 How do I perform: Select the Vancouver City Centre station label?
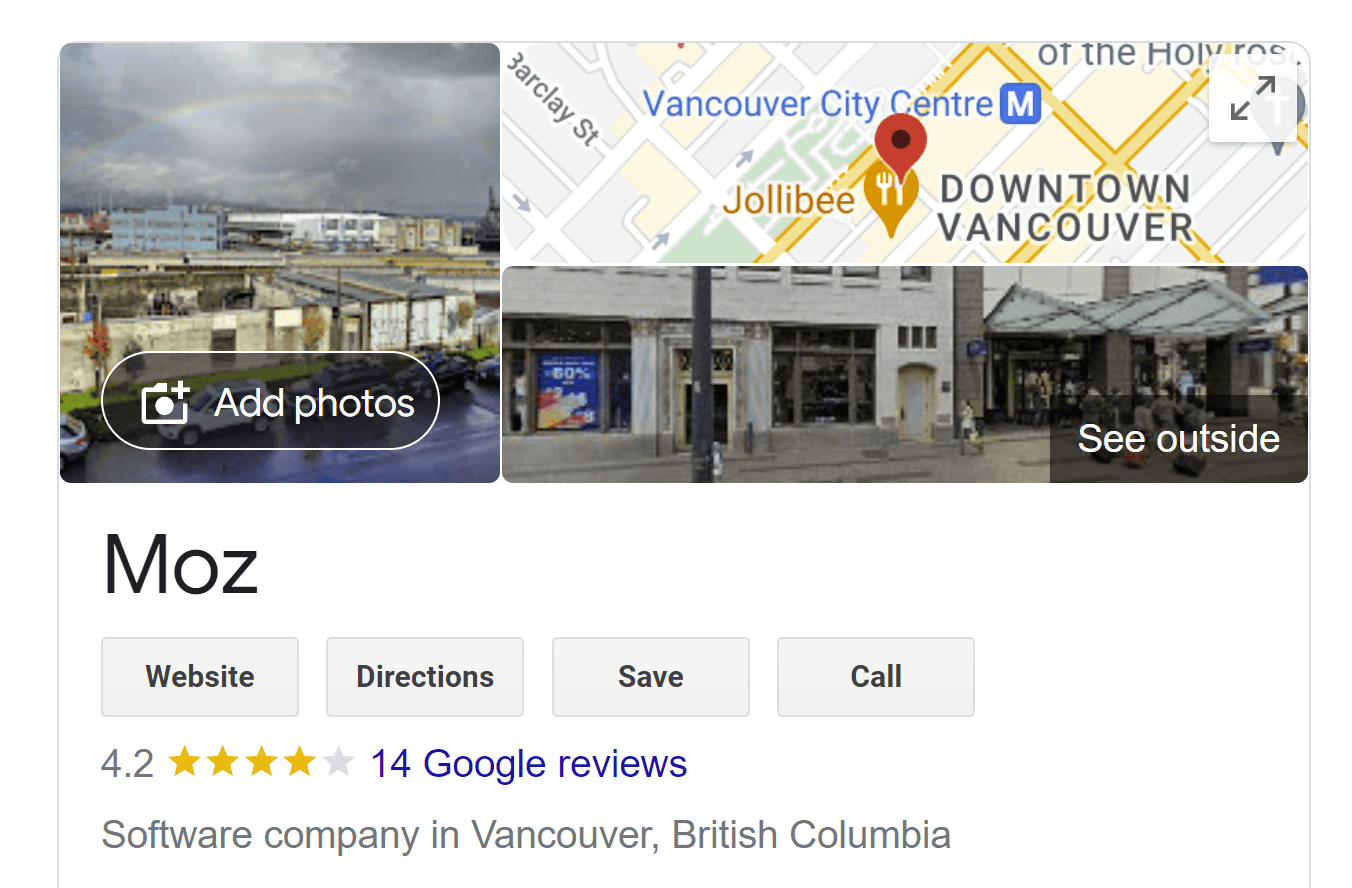point(818,103)
